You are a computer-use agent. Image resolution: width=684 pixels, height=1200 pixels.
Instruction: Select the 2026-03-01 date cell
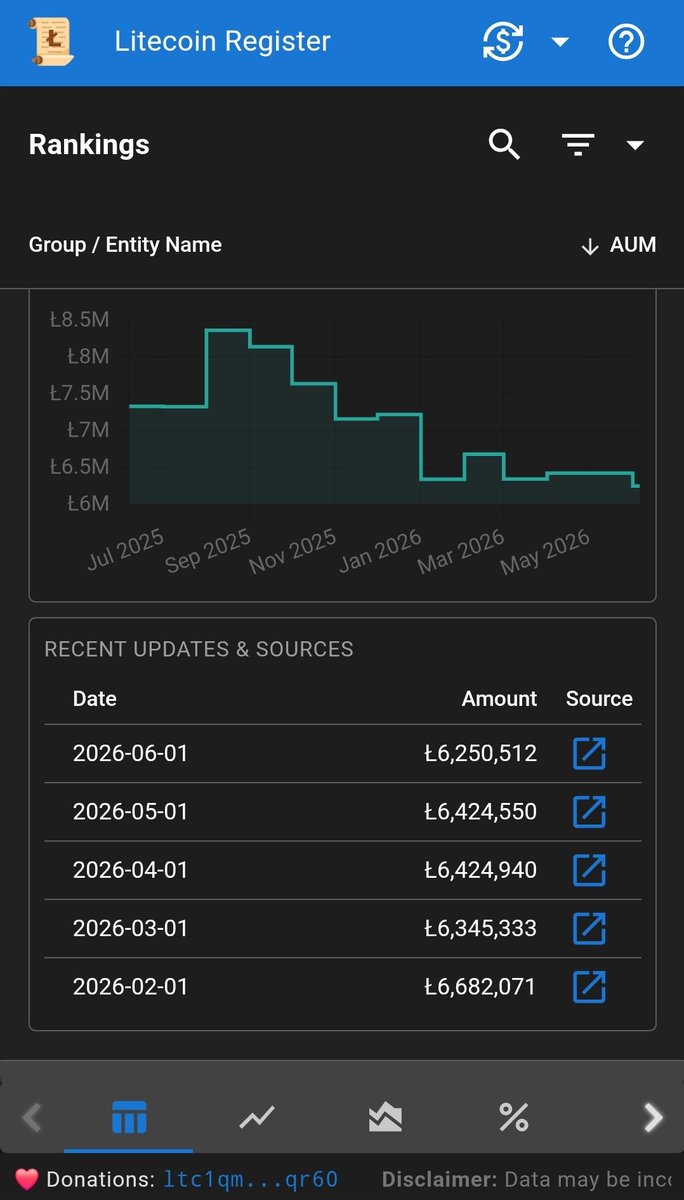(130, 928)
